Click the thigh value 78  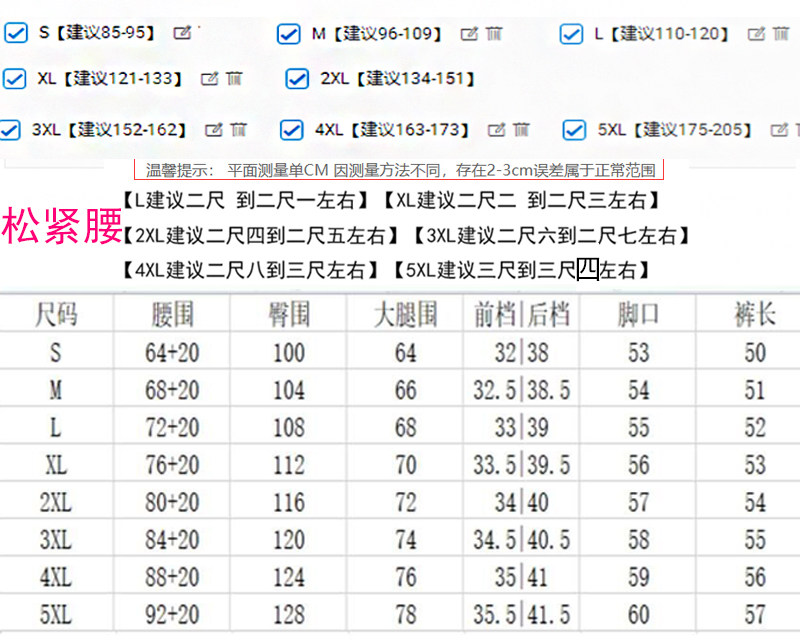coord(405,615)
